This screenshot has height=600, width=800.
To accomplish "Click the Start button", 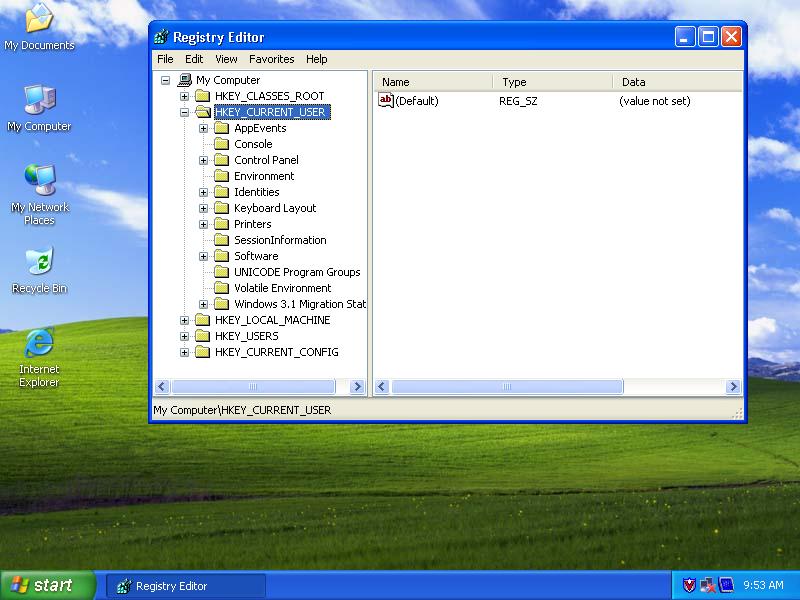I will (48, 585).
